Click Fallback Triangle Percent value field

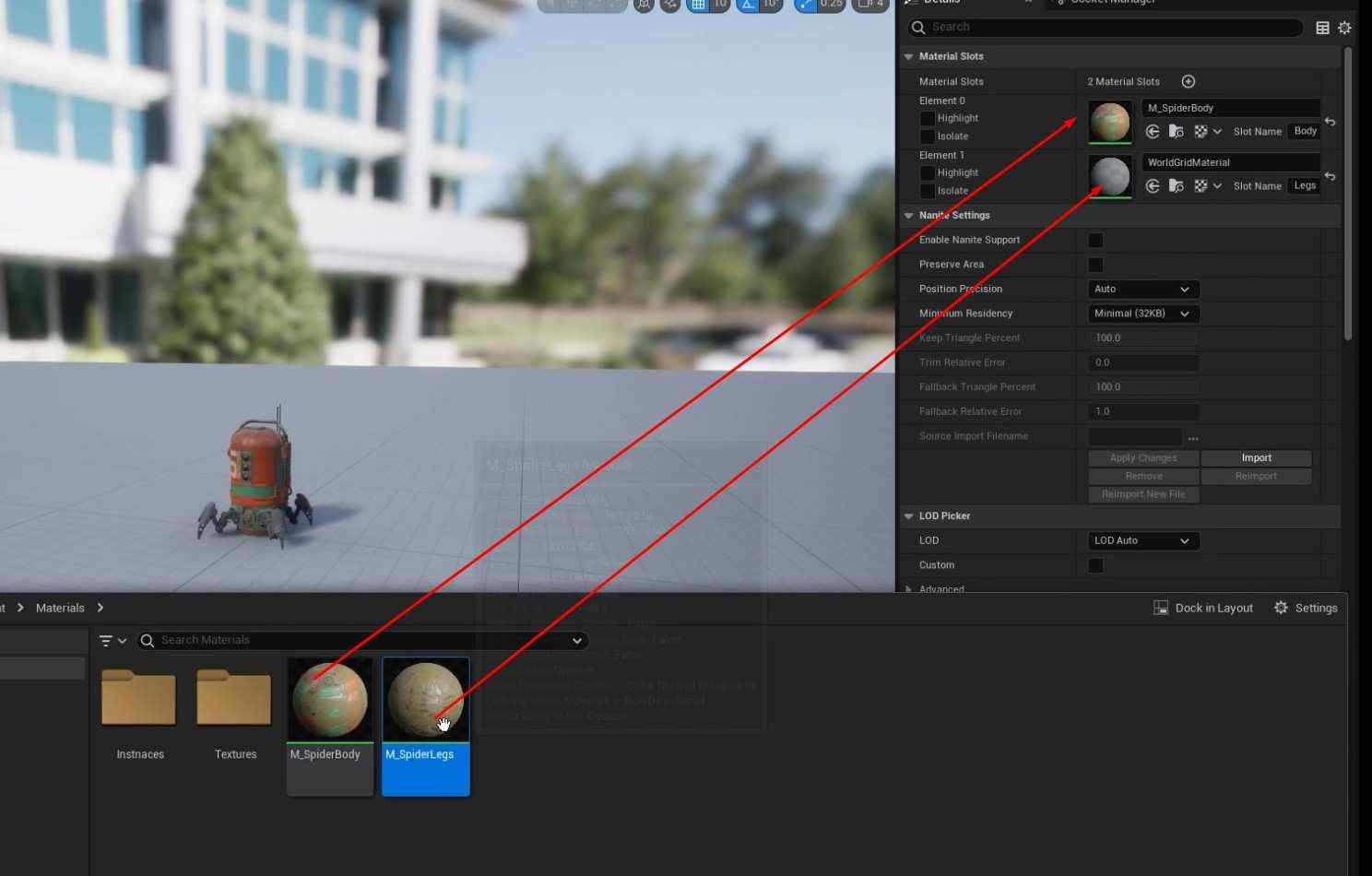(x=1144, y=387)
